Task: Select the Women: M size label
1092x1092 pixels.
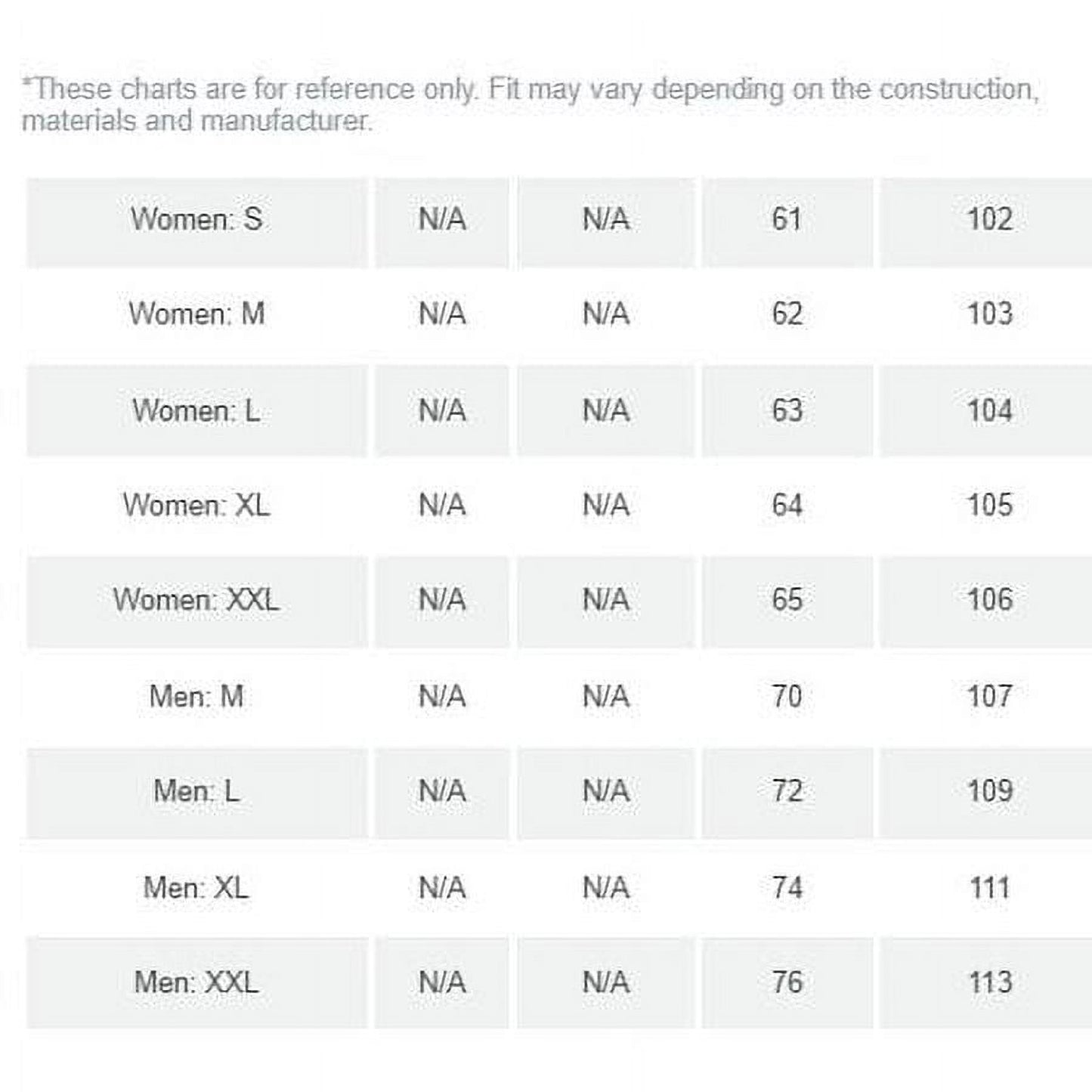Action: (x=196, y=314)
